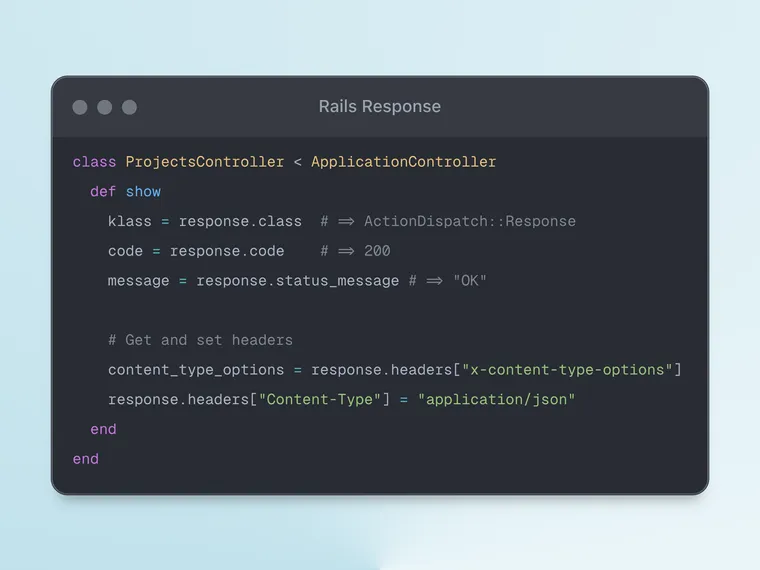
Task: Click the "code" variable name
Action: coord(126,251)
